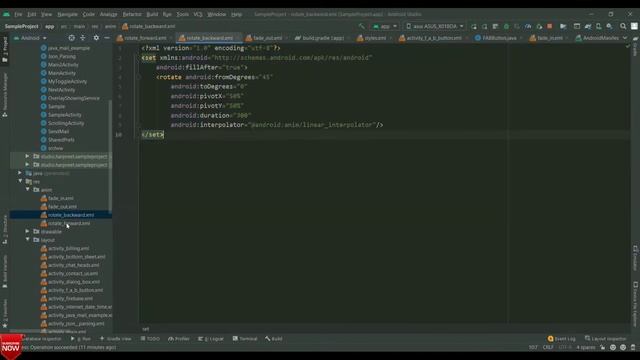Open the Event Log
The image size is (640, 360).
pos(562,339)
